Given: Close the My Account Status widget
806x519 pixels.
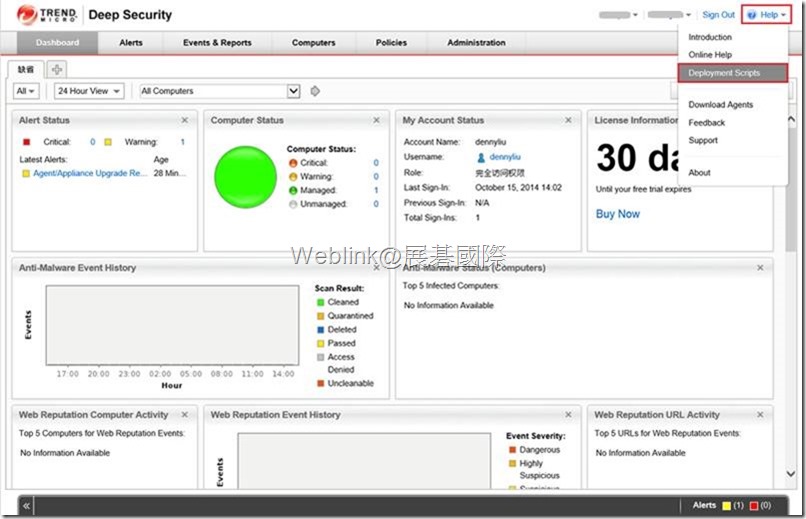Looking at the screenshot, I should pyautogui.click(x=568, y=120).
